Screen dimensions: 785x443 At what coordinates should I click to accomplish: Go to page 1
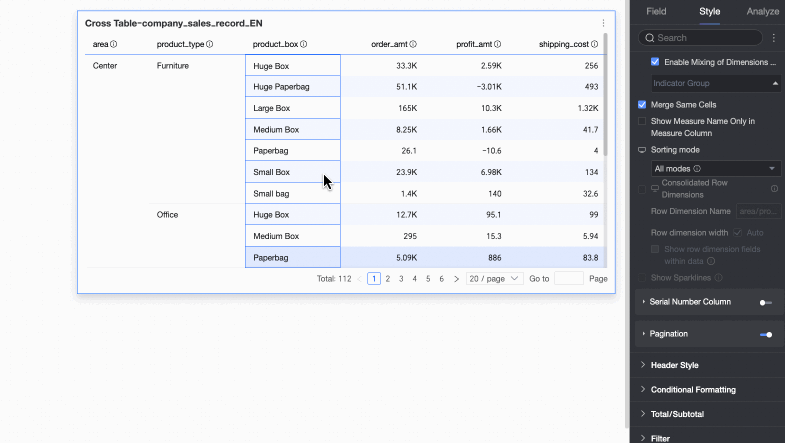(374, 279)
